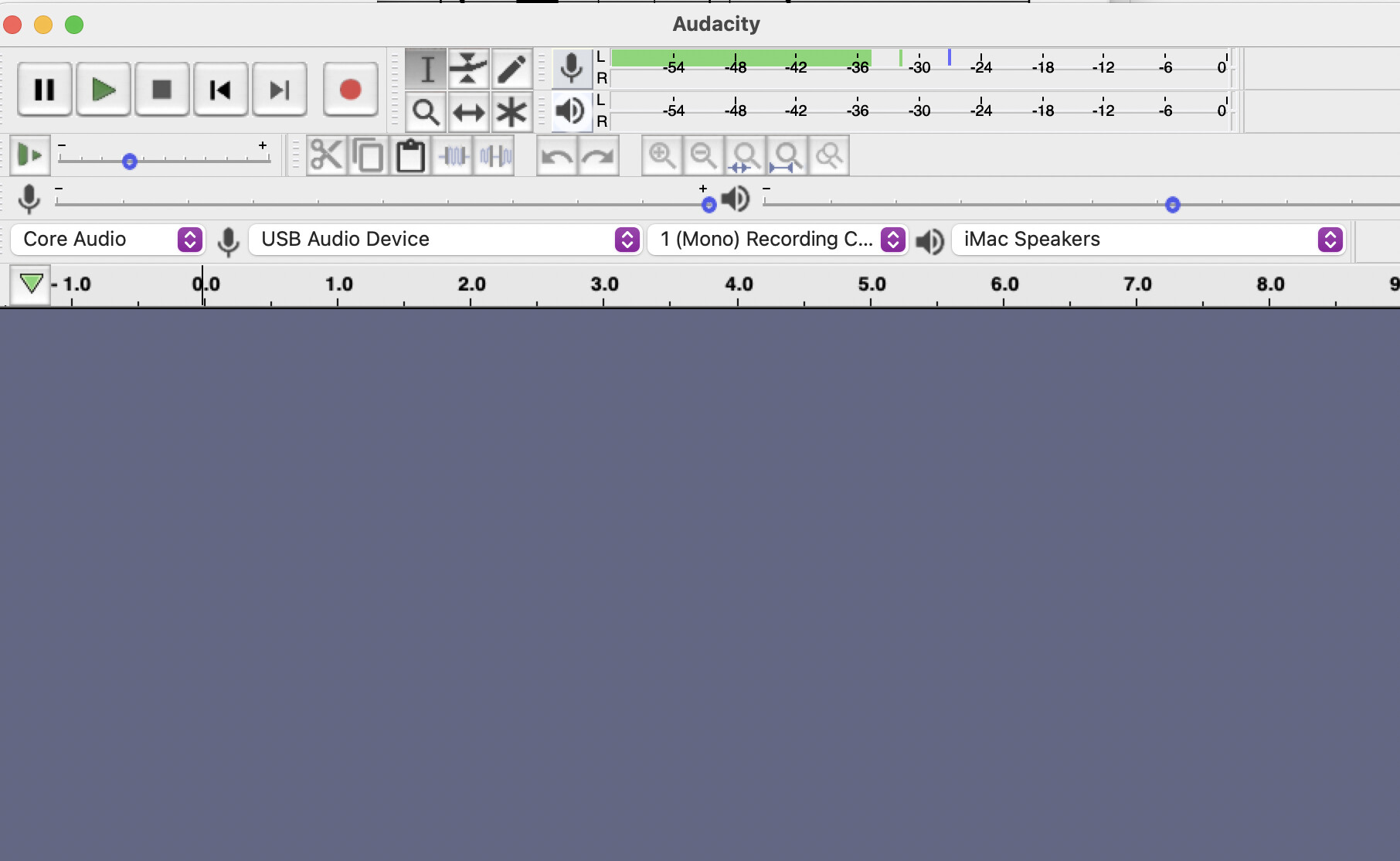Click the Zoom In button
The image size is (1400, 861).
(x=662, y=155)
